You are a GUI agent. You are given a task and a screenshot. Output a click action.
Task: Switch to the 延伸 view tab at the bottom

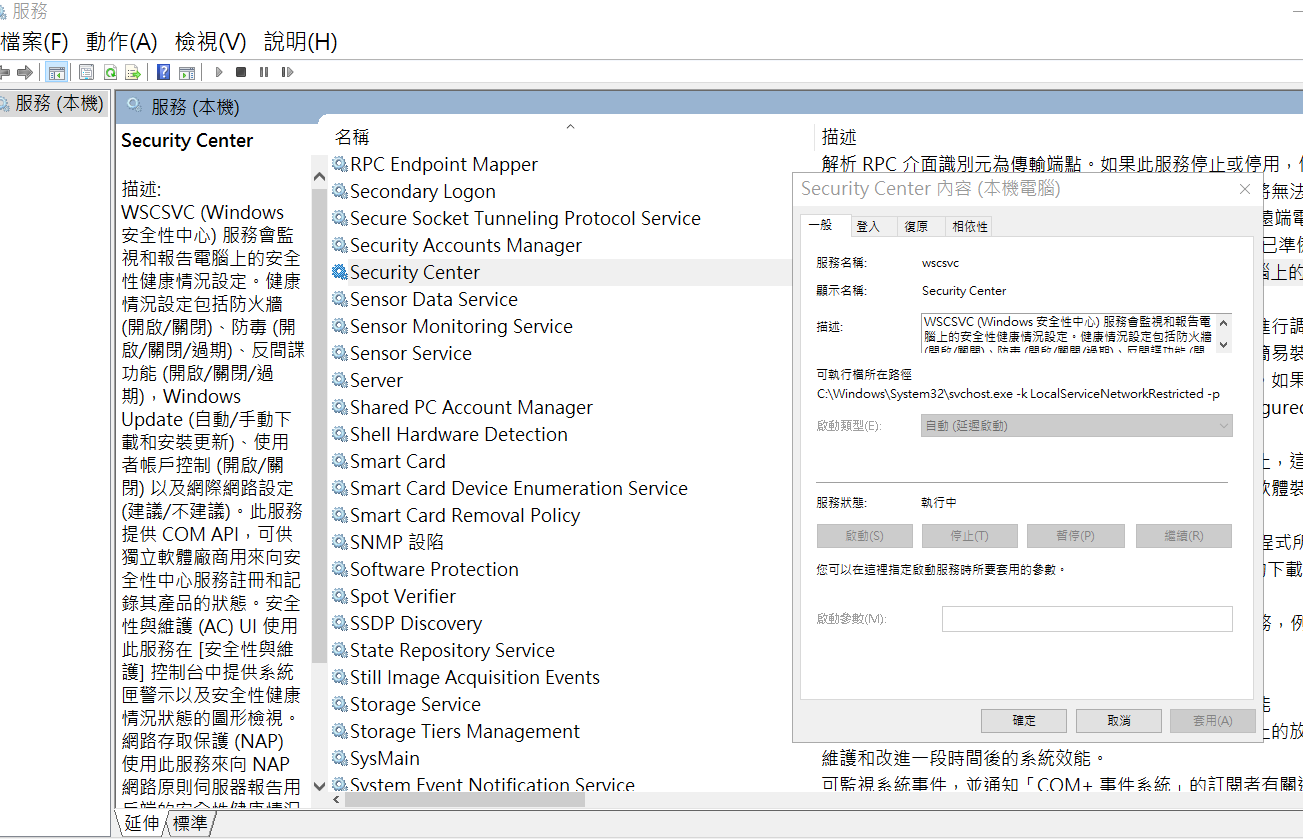142,823
